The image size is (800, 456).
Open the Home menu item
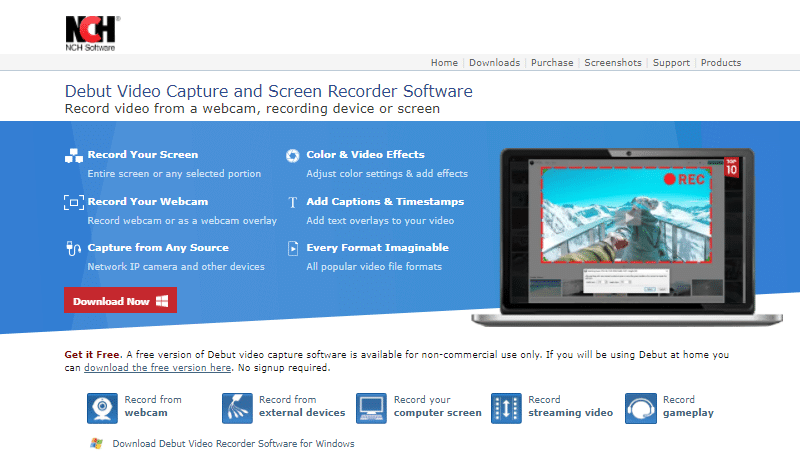pos(444,63)
